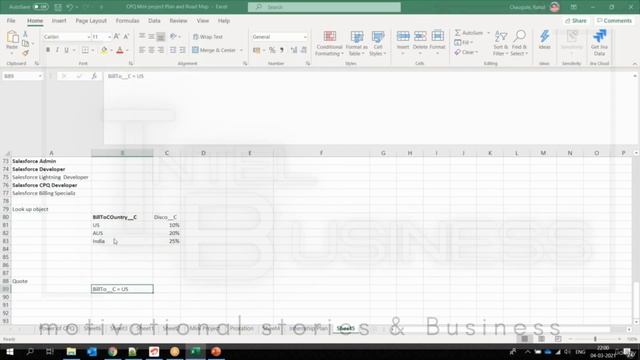Open File Explorer from taskbar
The image size is (640, 360).
[x=71, y=351]
